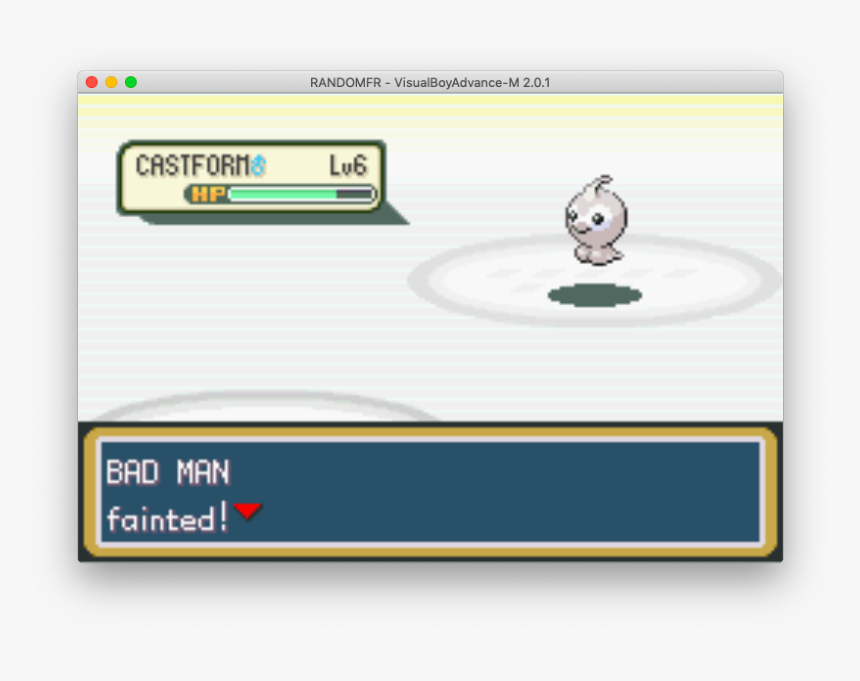
Task: Click the CASTFORM name in status box
Action: (x=192, y=166)
